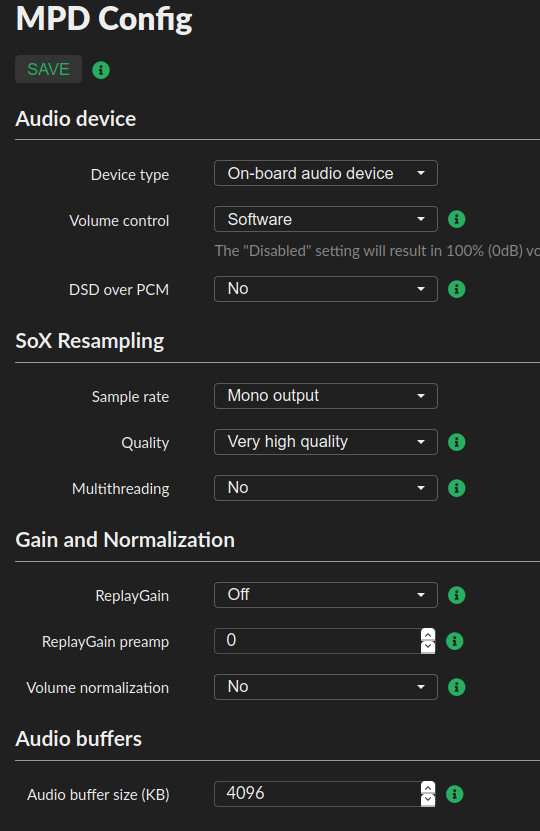Open the ReplayGain Off dropdown

[325, 595]
